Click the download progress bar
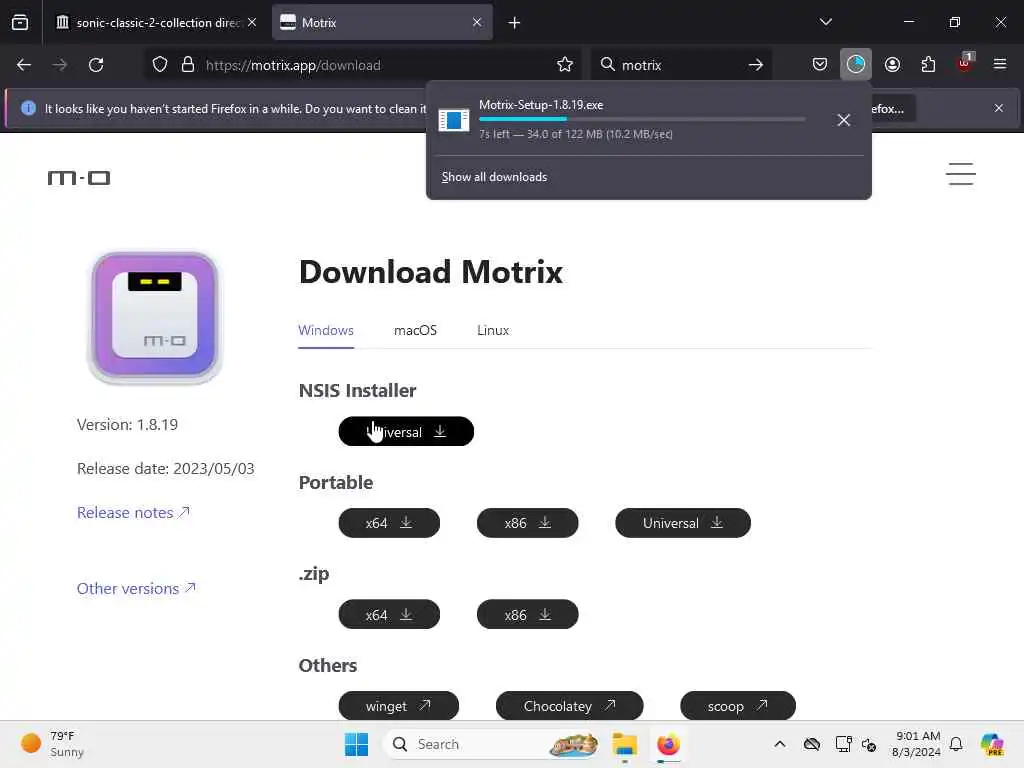Image resolution: width=1024 pixels, height=768 pixels. coord(642,119)
